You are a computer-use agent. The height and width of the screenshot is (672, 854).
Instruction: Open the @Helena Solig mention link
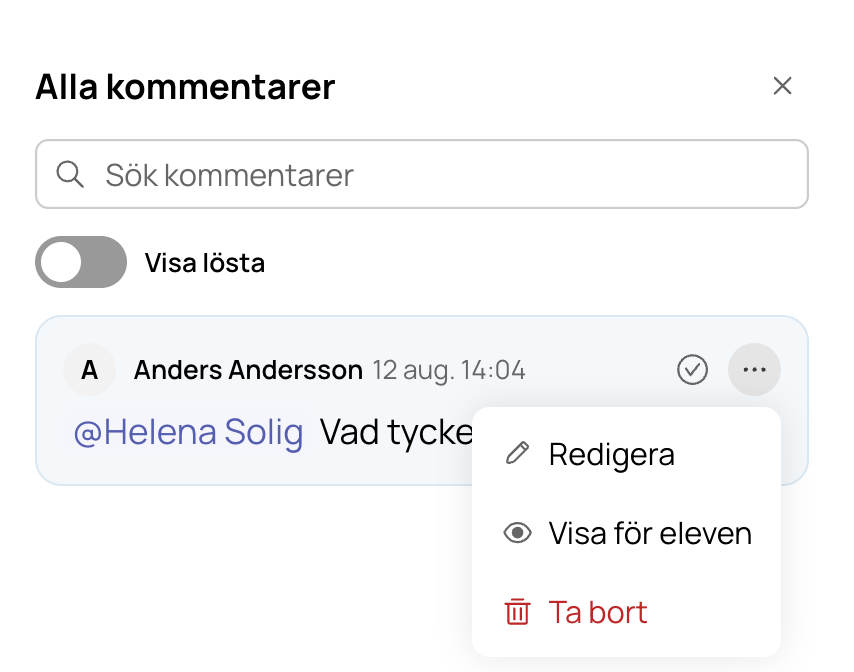click(x=188, y=432)
